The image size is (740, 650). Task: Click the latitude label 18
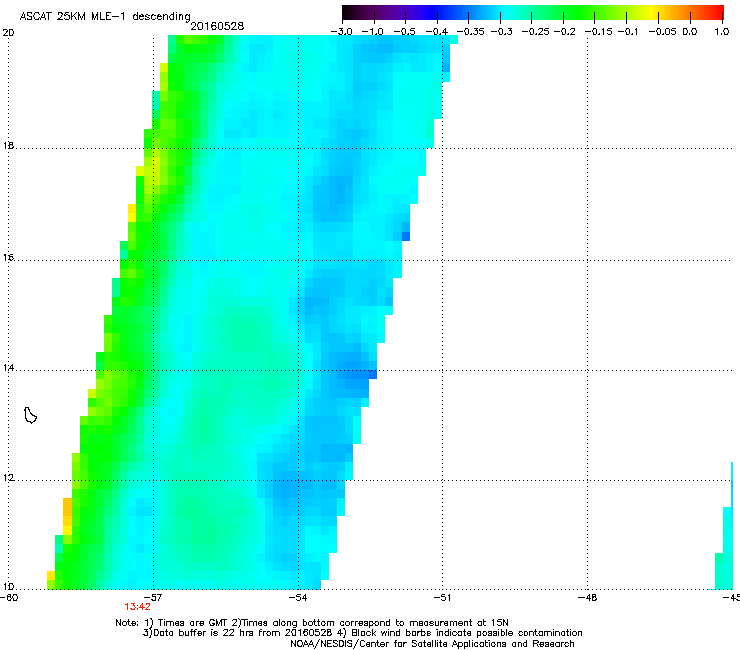(x=8, y=145)
